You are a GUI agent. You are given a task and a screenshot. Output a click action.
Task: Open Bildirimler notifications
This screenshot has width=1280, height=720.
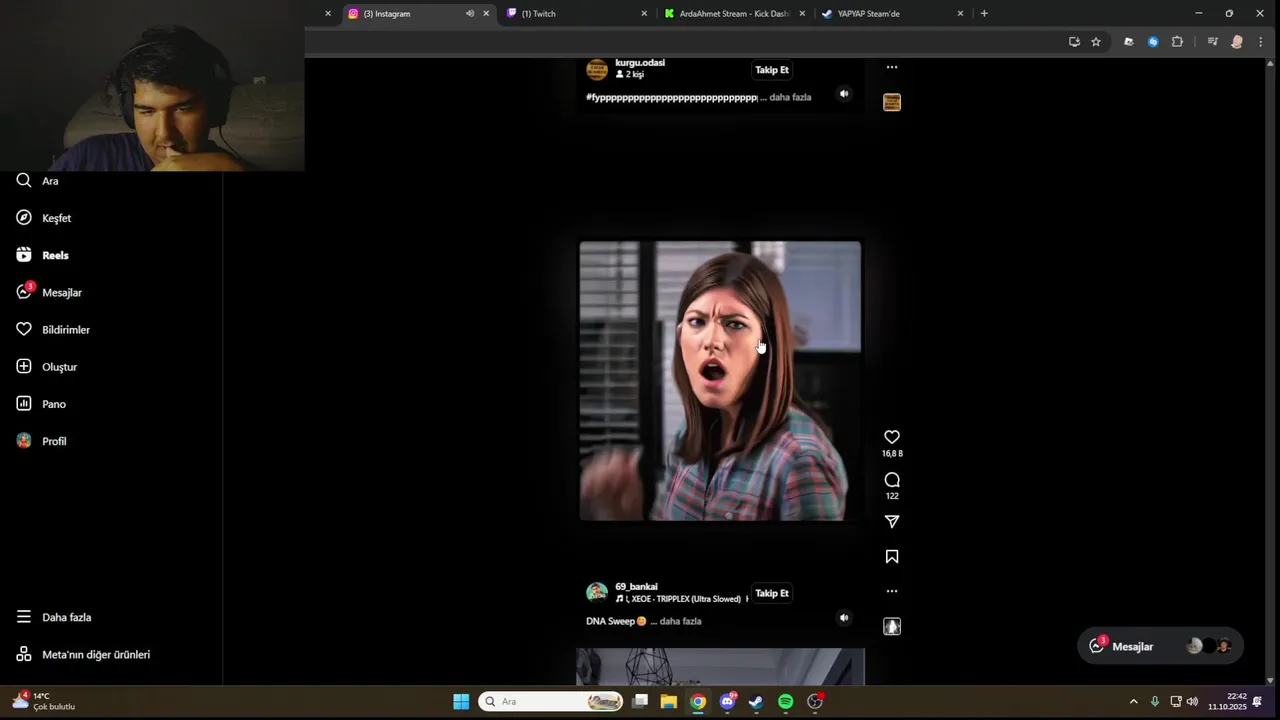[53, 330]
